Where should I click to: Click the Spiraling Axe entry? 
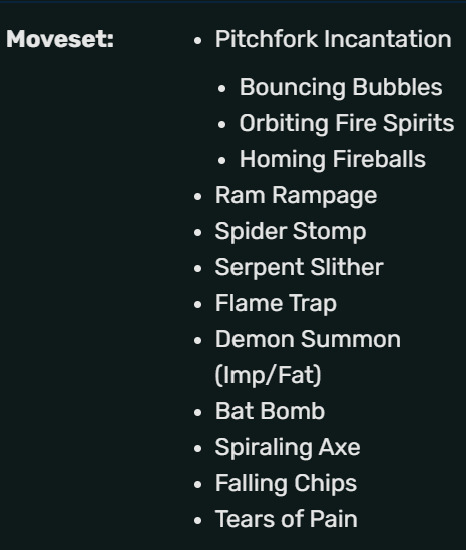click(288, 447)
